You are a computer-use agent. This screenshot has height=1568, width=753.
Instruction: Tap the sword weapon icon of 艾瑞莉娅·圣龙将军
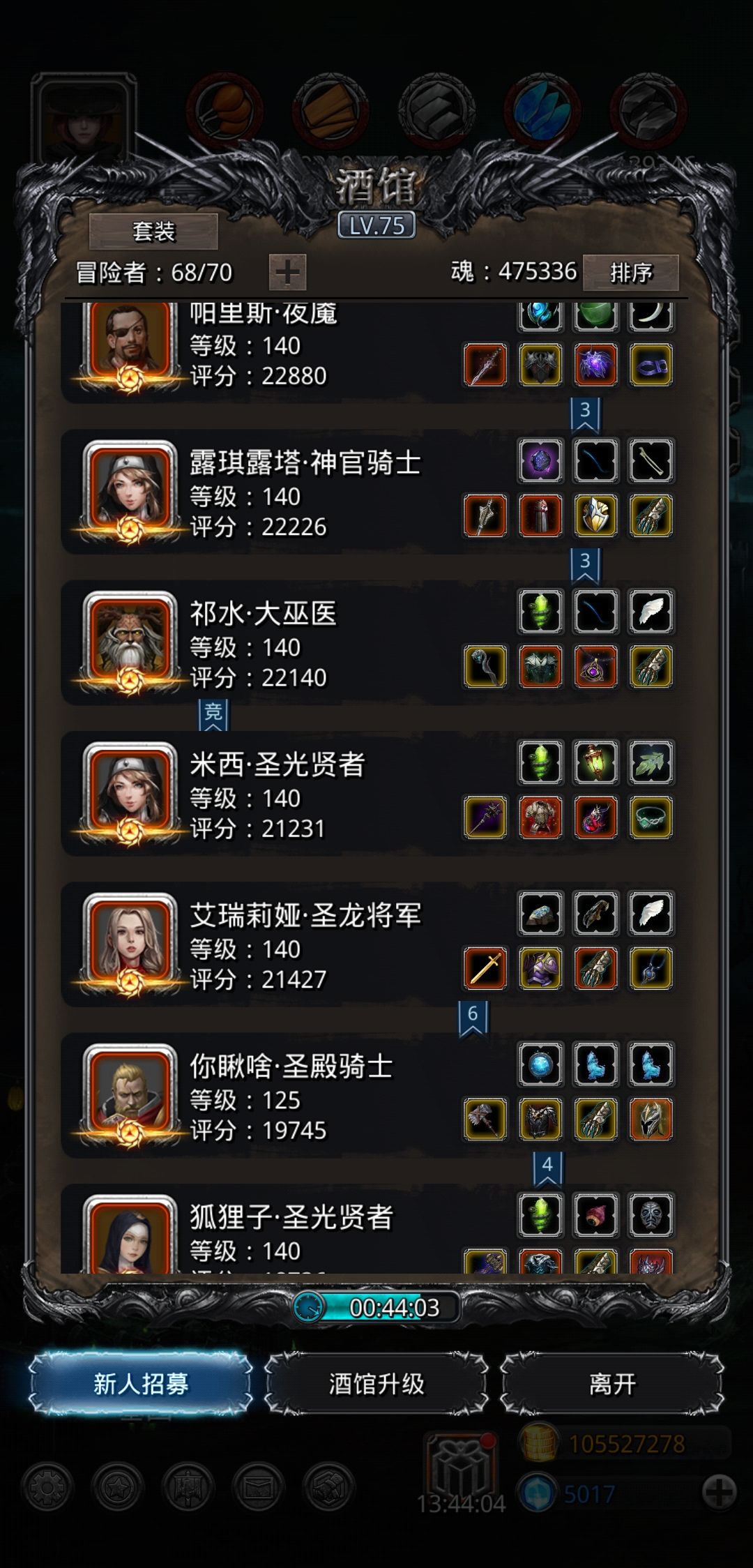485,968
